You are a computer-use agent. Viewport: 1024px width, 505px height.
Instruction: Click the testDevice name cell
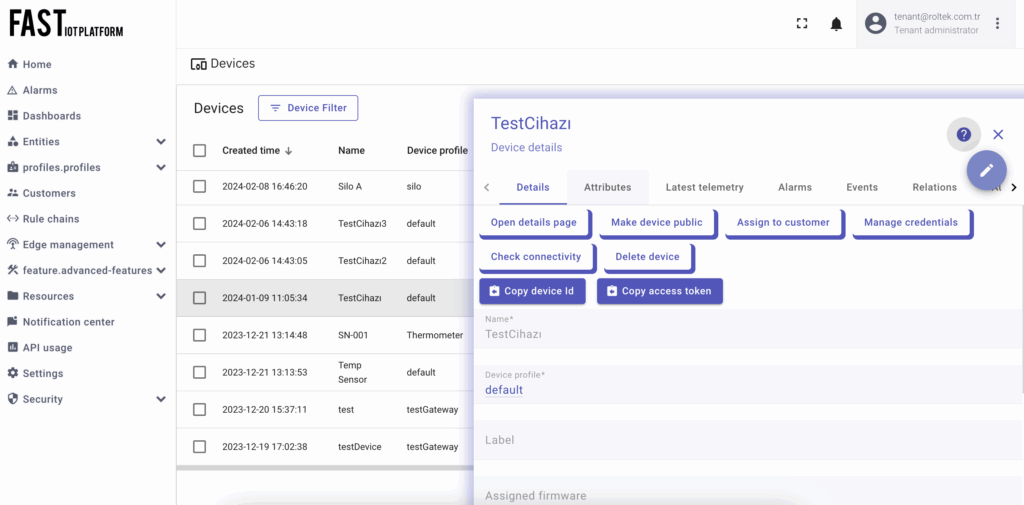click(360, 447)
